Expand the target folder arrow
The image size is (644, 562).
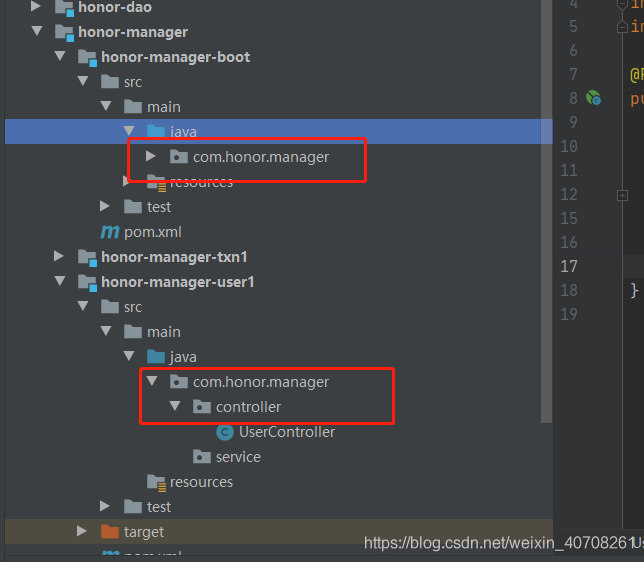point(82,532)
